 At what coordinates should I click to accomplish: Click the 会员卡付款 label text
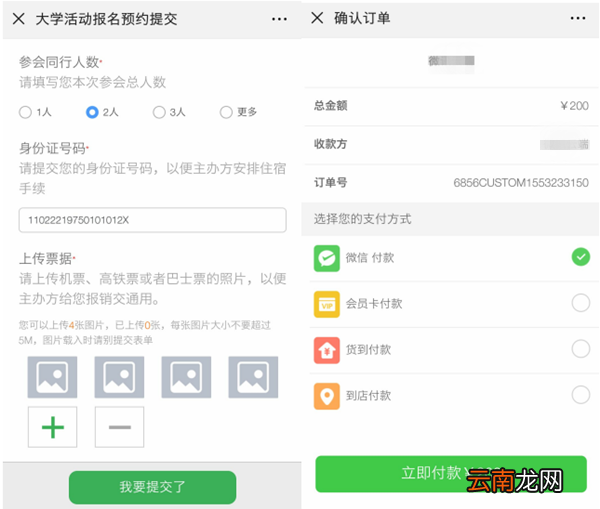[x=374, y=304]
